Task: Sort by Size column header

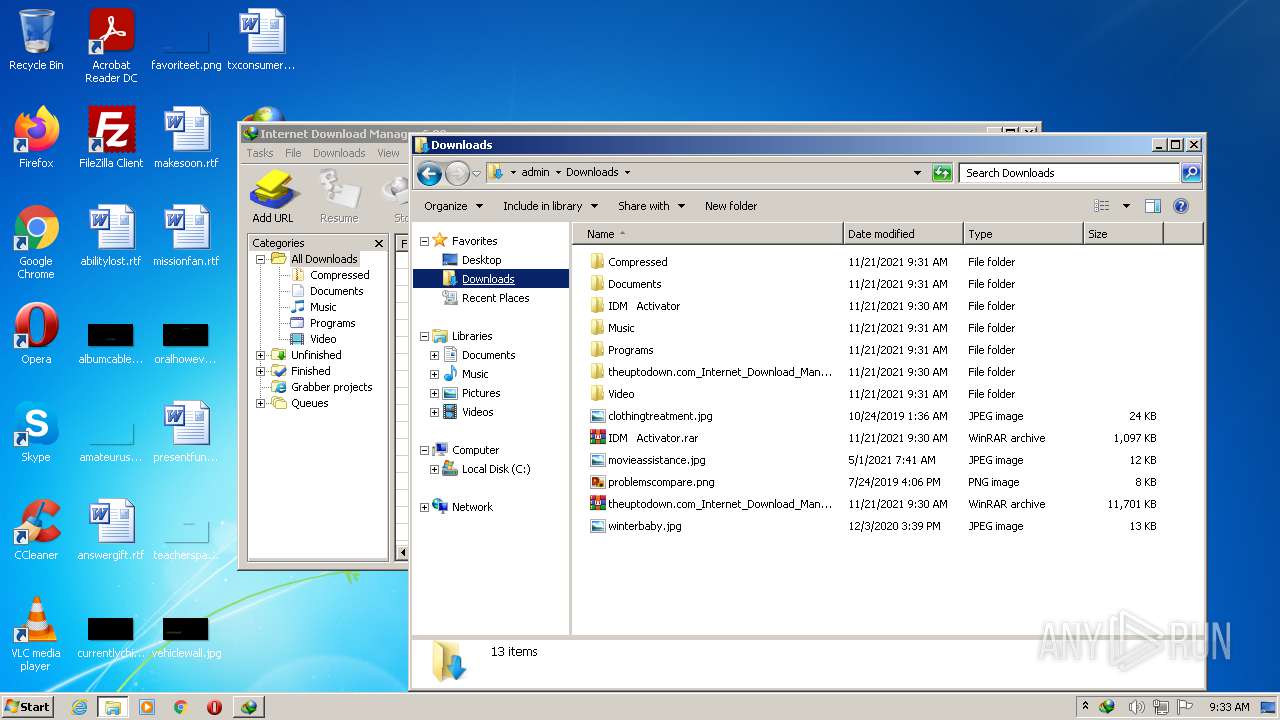Action: point(1123,234)
